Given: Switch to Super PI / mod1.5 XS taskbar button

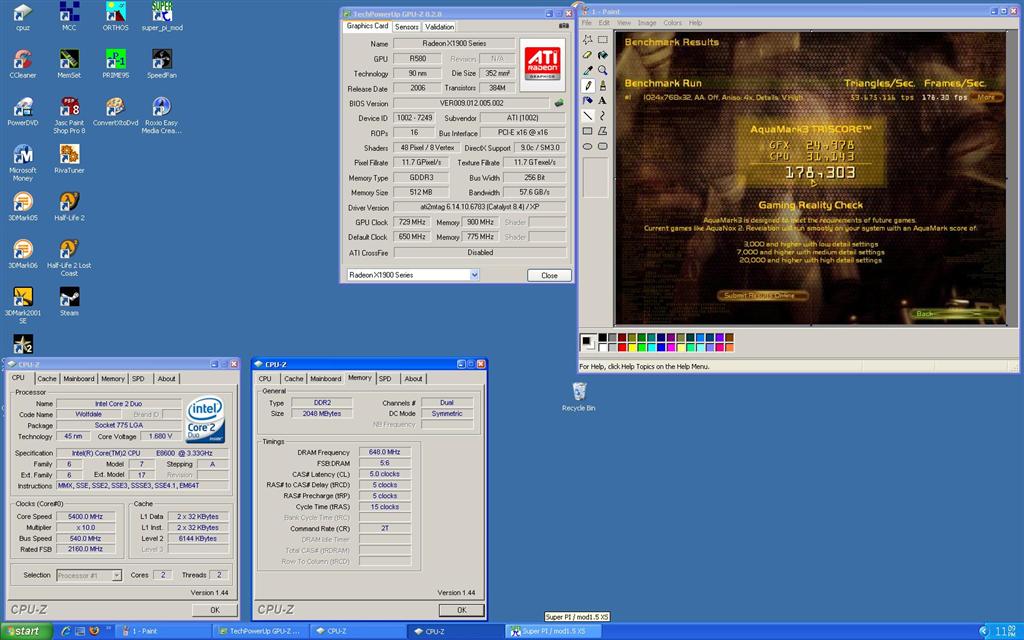Looking at the screenshot, I should pyautogui.click(x=554, y=632).
